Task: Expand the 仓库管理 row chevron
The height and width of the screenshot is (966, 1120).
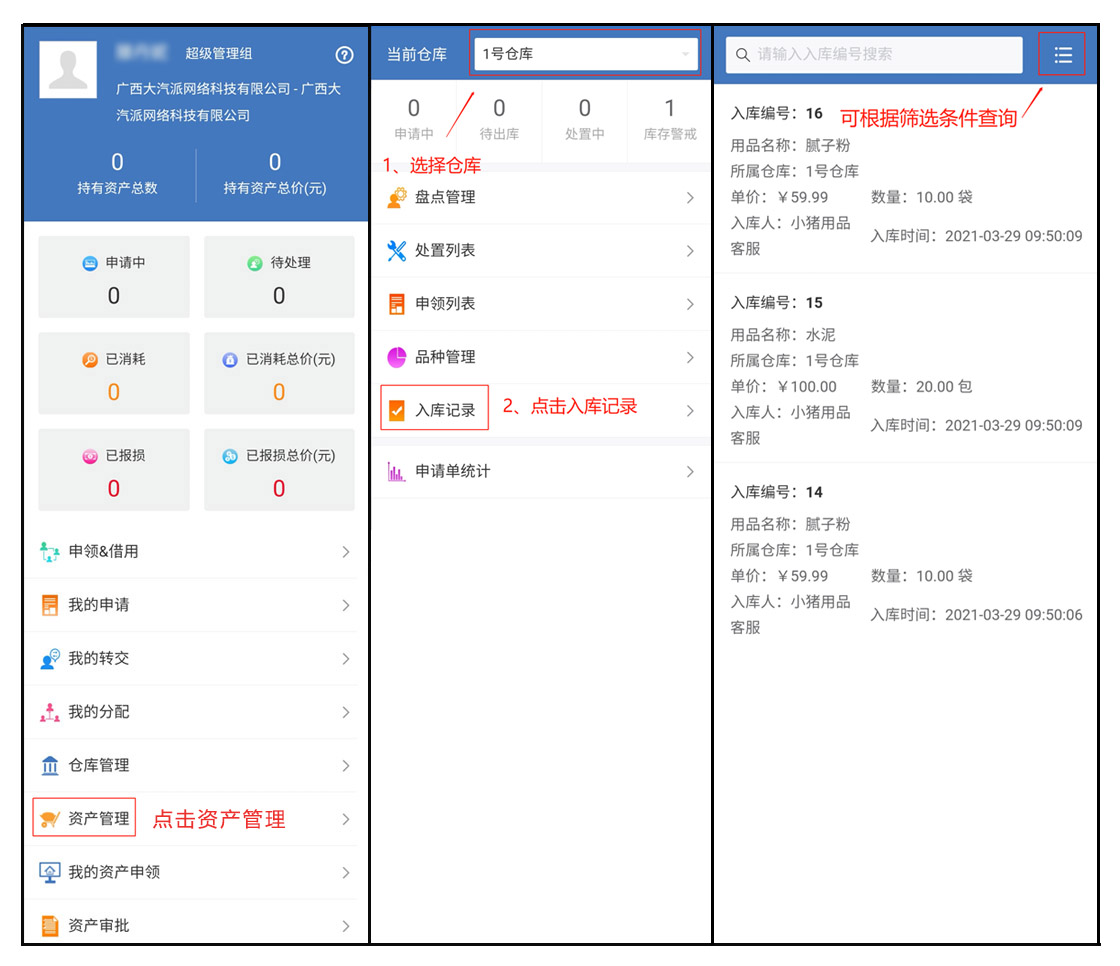Action: (x=346, y=765)
